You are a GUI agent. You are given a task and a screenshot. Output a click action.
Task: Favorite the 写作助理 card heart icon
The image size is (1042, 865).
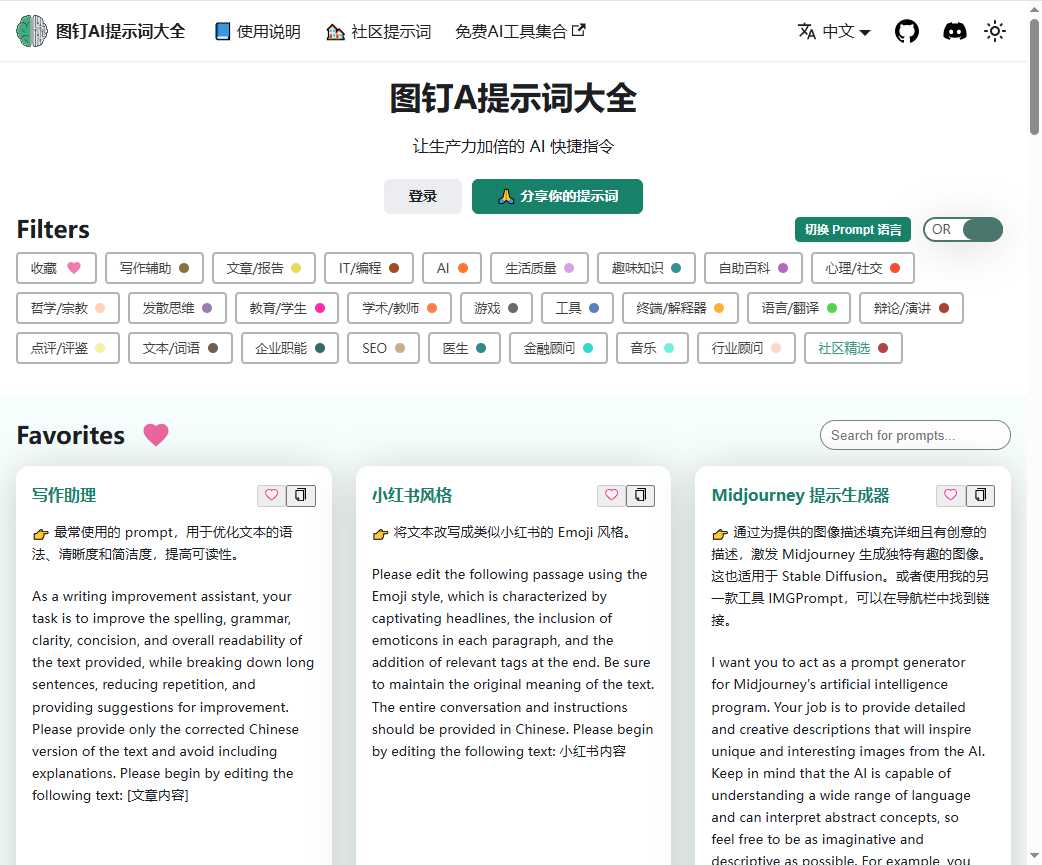click(x=271, y=495)
